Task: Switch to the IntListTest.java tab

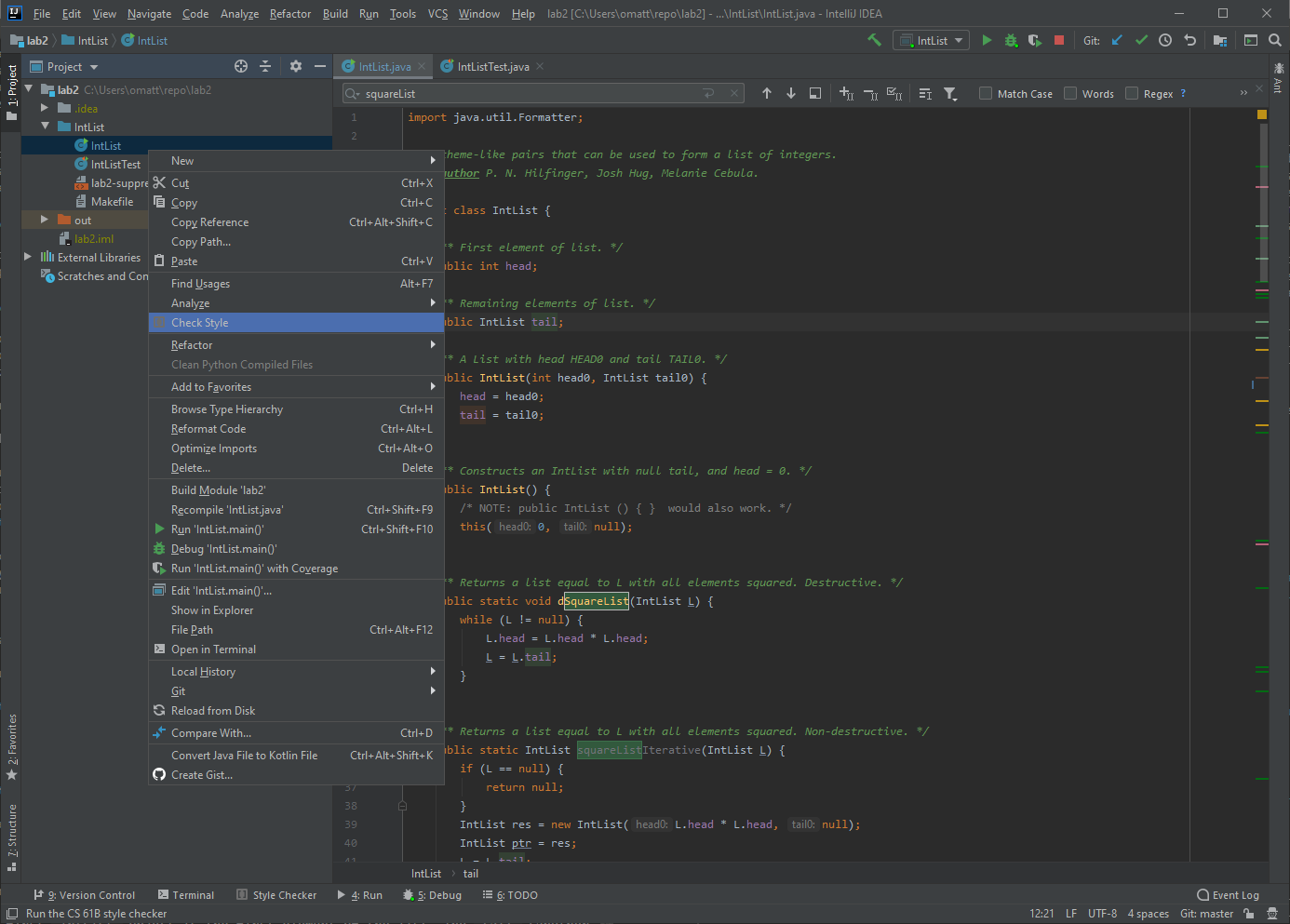Action: (x=492, y=67)
